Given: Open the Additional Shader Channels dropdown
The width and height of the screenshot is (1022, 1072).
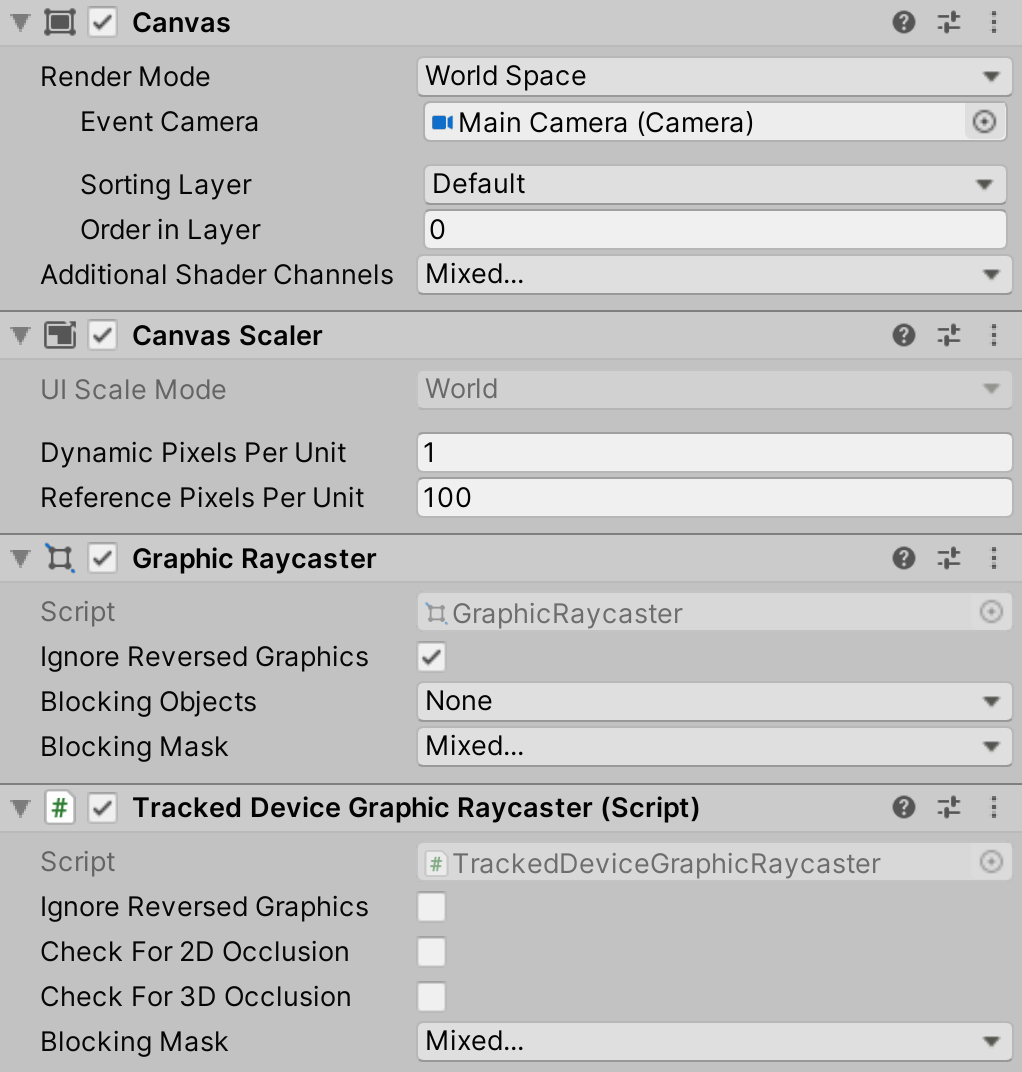Looking at the screenshot, I should (x=714, y=274).
